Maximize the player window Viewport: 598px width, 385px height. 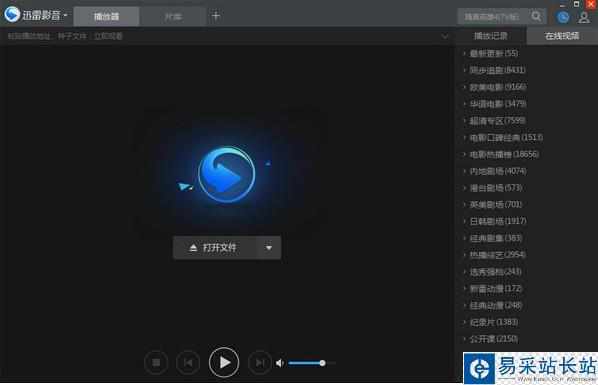coord(576,4)
